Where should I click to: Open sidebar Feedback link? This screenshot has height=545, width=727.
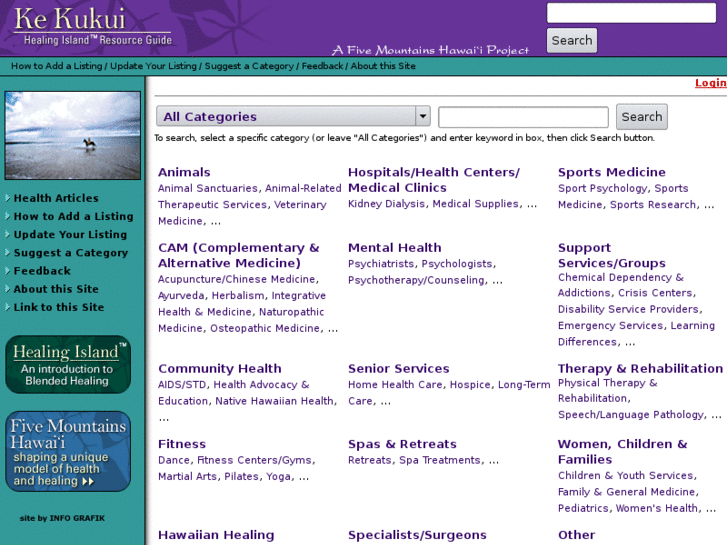click(x=42, y=271)
